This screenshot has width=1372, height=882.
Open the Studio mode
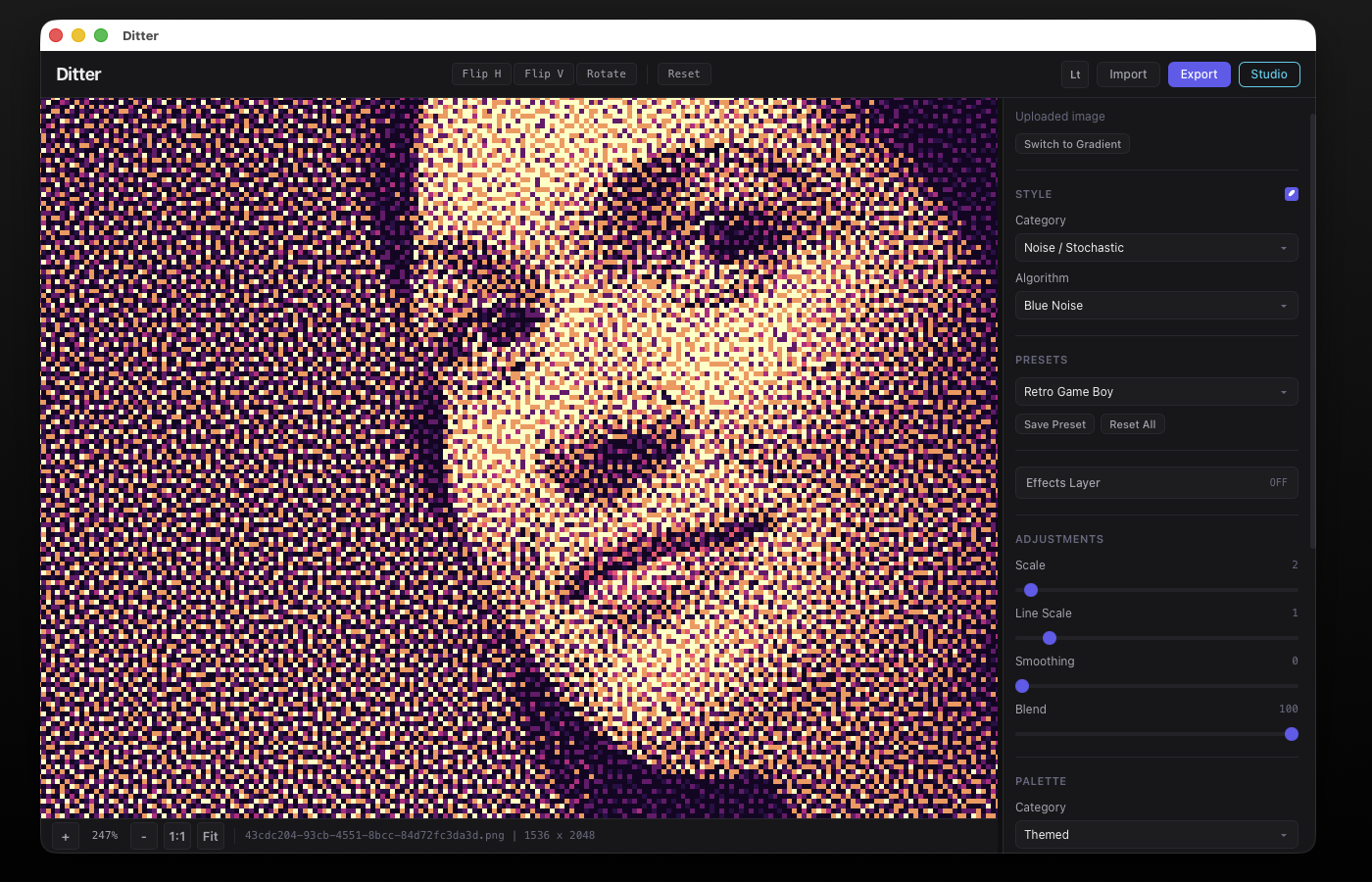click(x=1269, y=74)
